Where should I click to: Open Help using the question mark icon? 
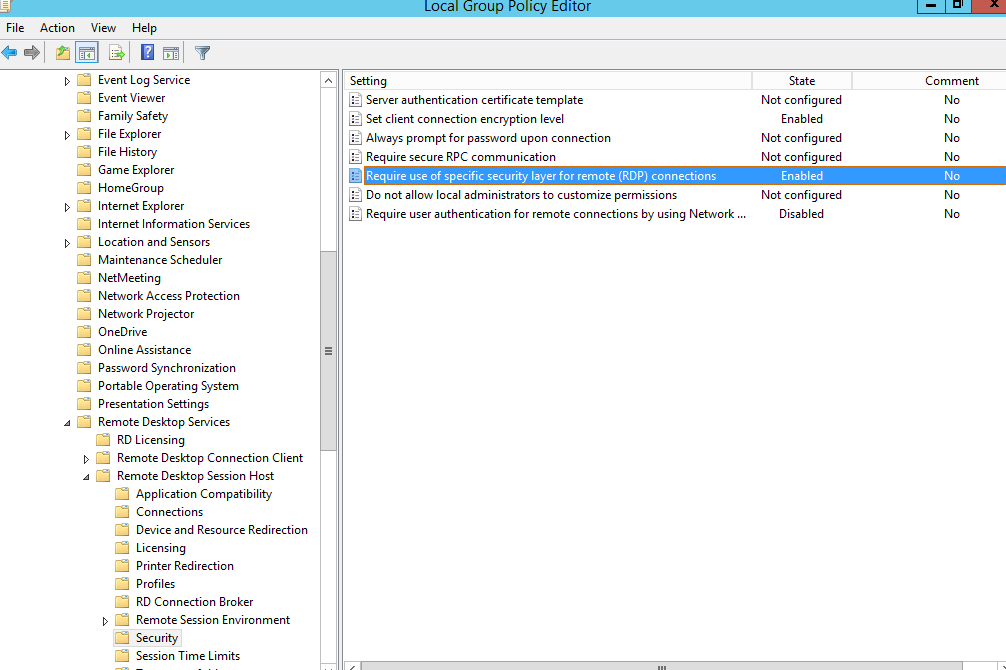[x=147, y=53]
